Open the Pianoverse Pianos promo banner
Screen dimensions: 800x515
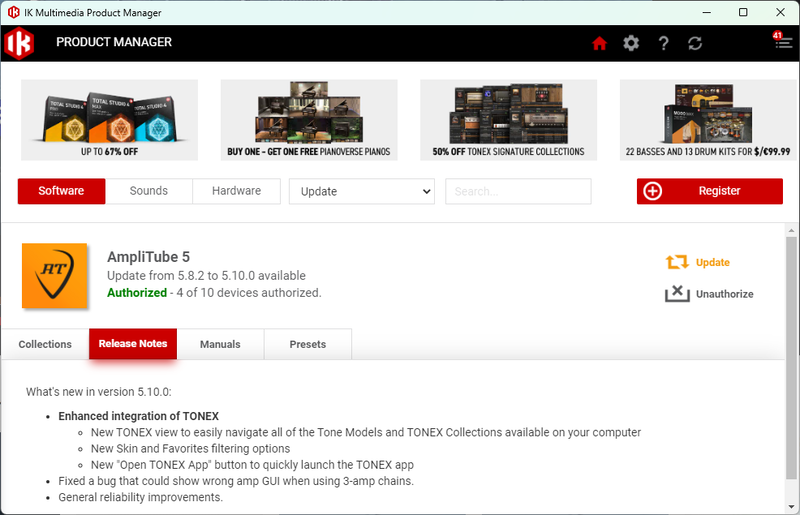click(309, 120)
